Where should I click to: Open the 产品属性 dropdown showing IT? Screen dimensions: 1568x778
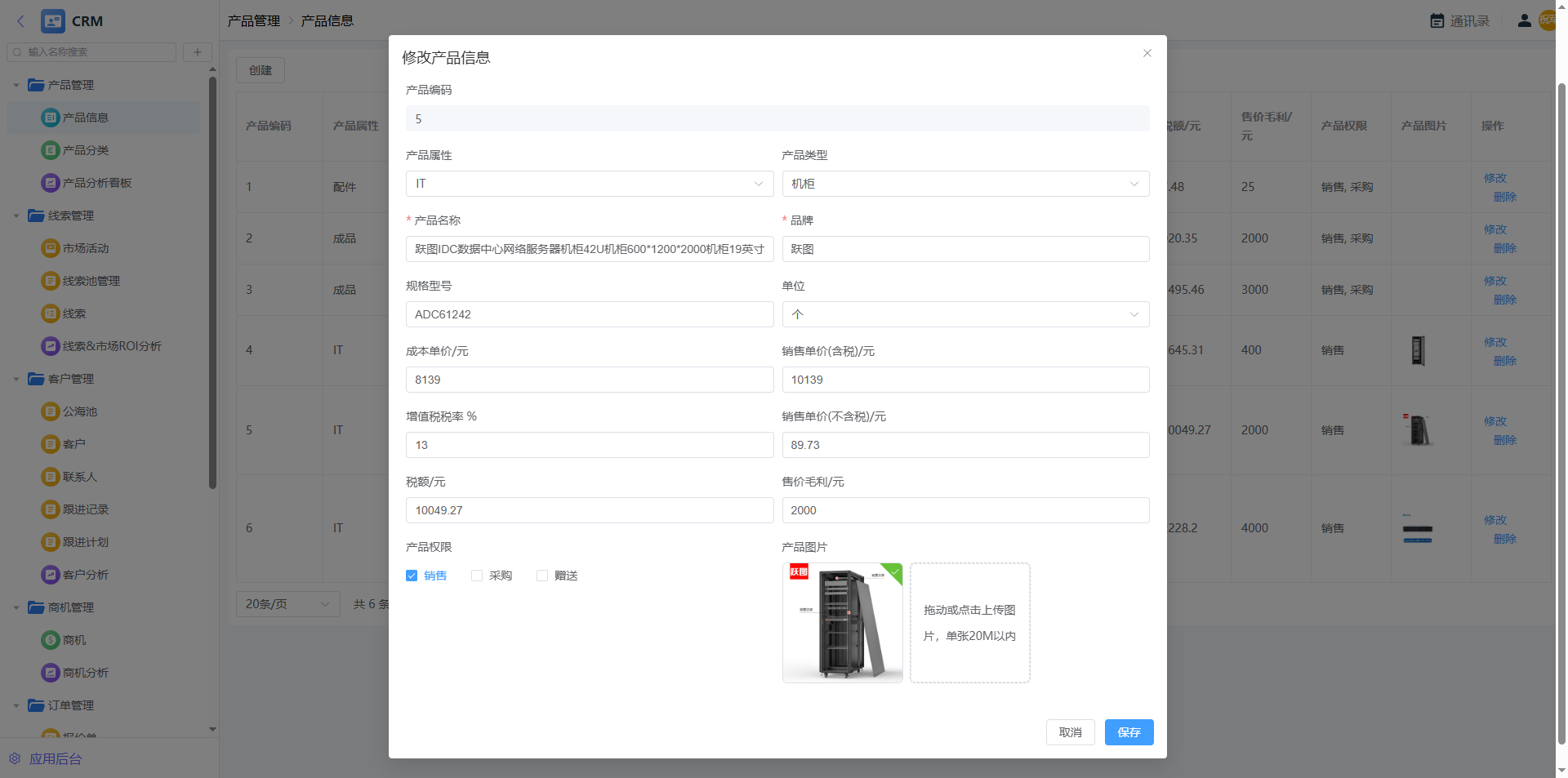(589, 184)
